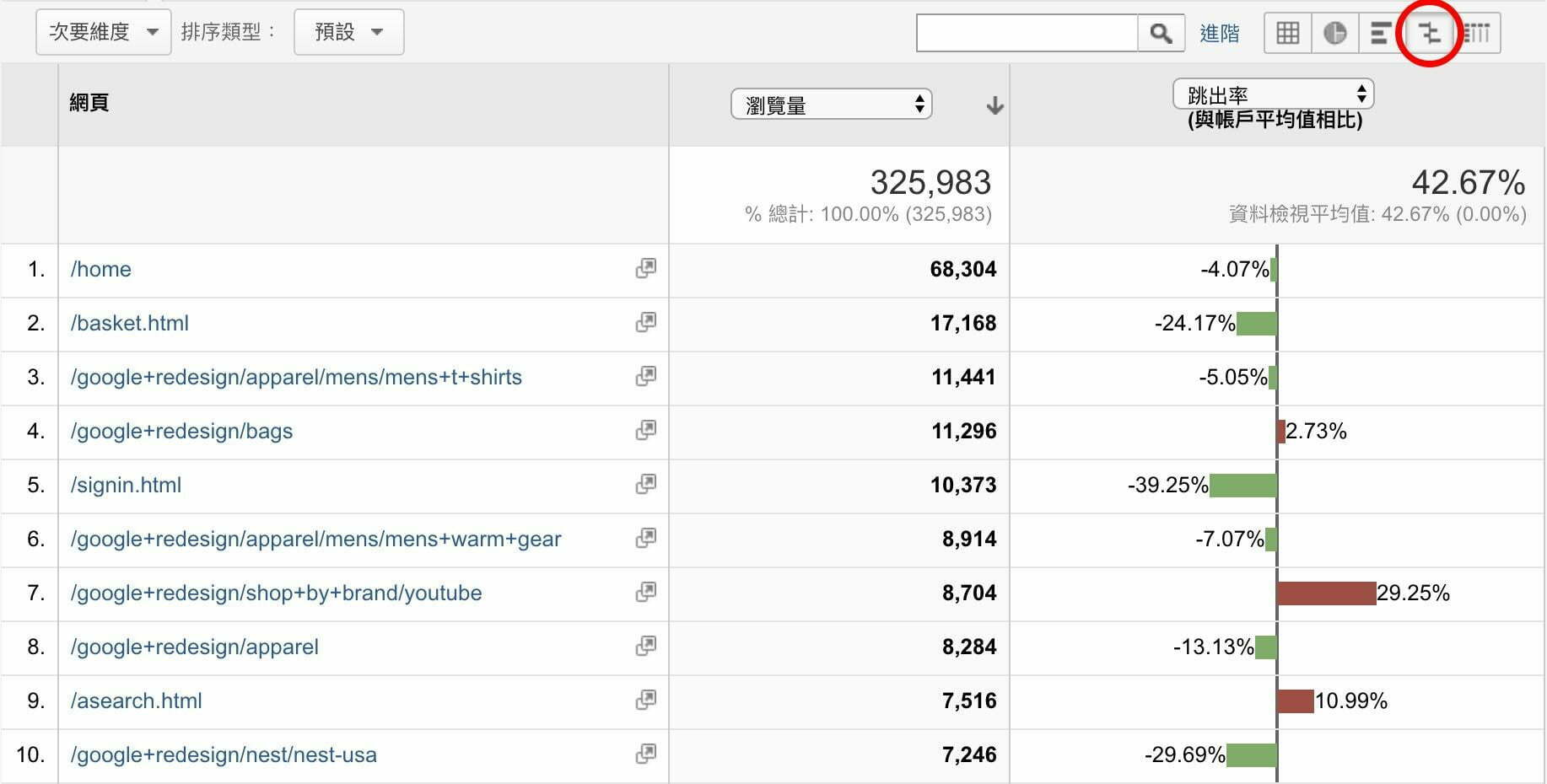
Task: Select the percentage pie chart view icon
Action: [x=1334, y=33]
